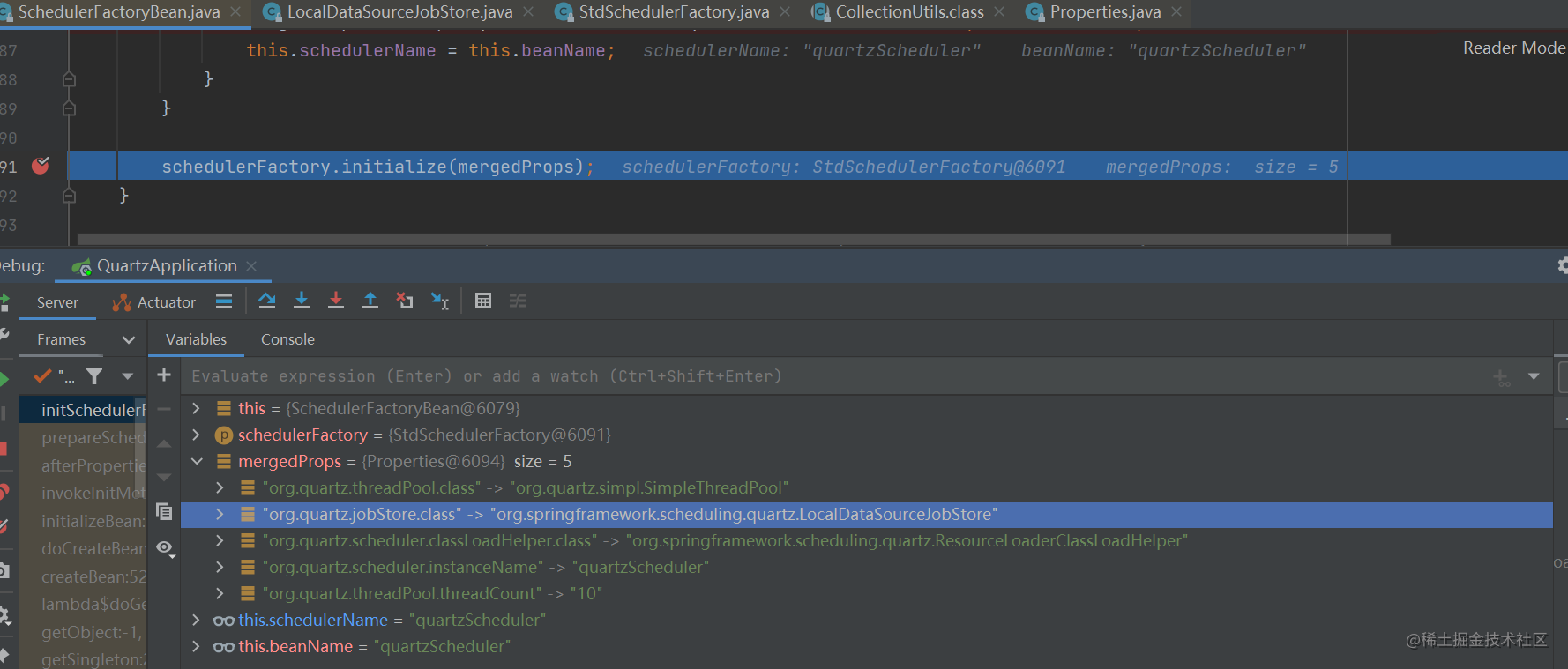Click the Actuator endpoints icon

[122, 302]
